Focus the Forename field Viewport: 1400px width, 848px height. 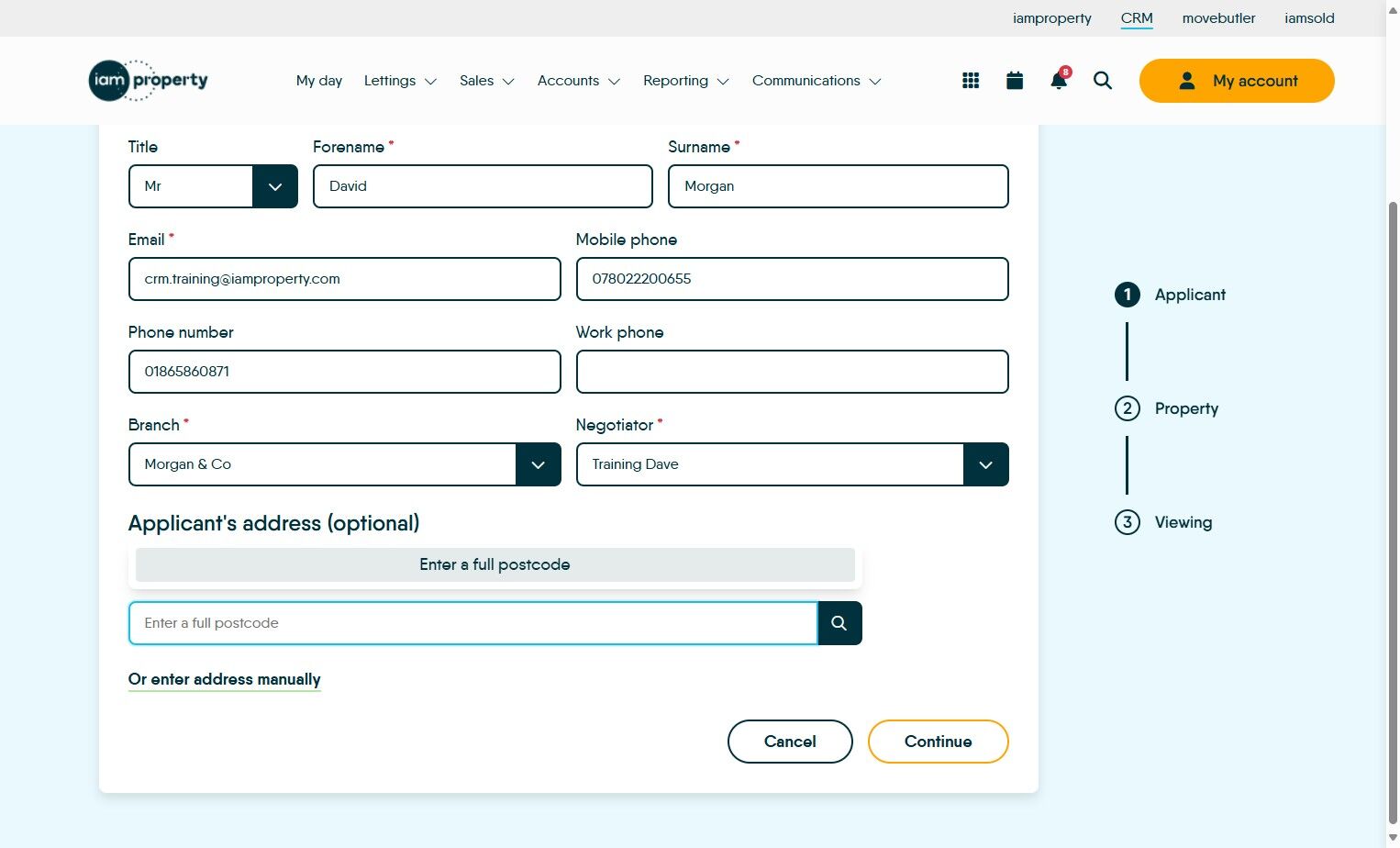point(483,186)
